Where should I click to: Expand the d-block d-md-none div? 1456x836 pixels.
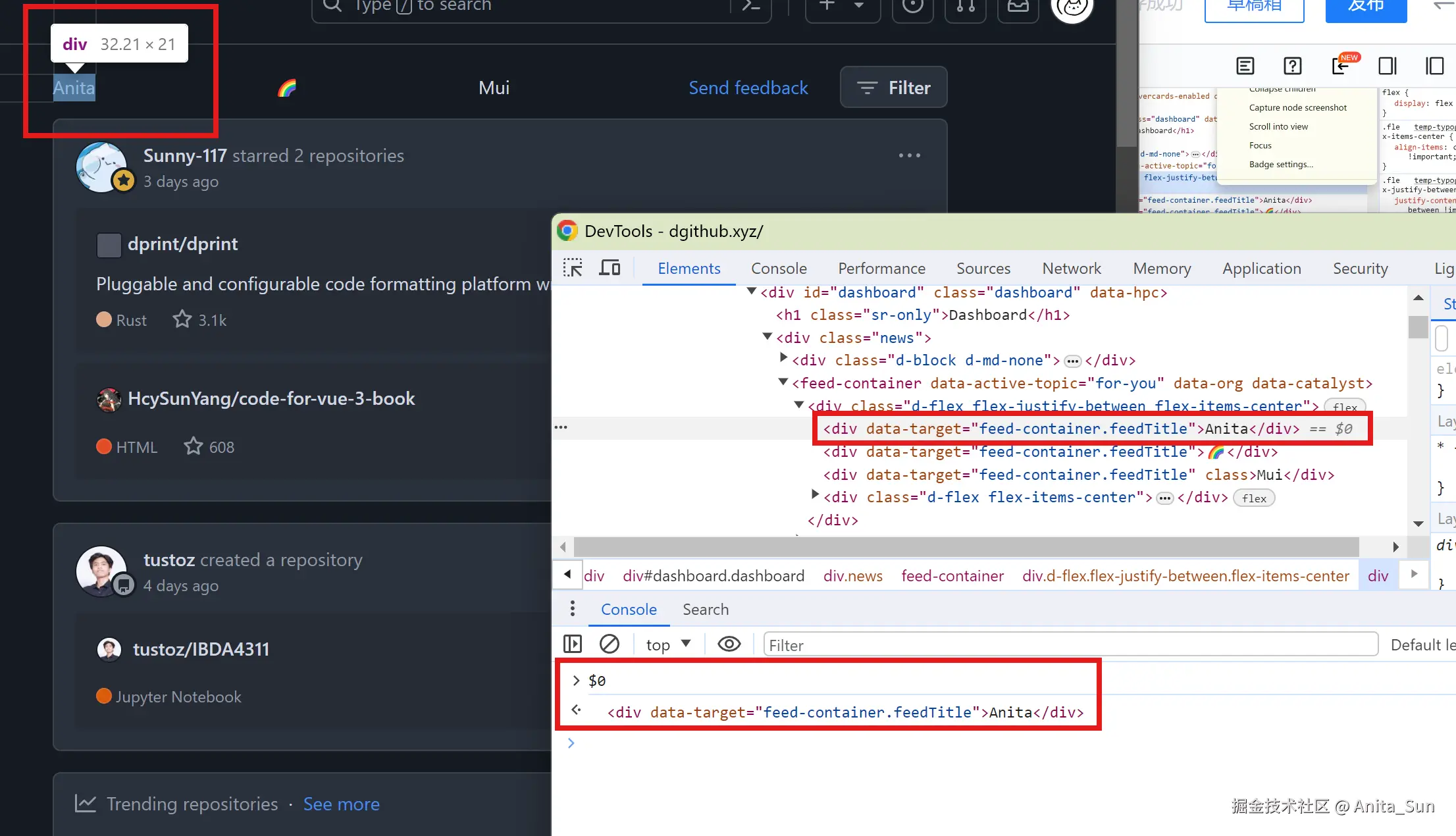coord(783,359)
